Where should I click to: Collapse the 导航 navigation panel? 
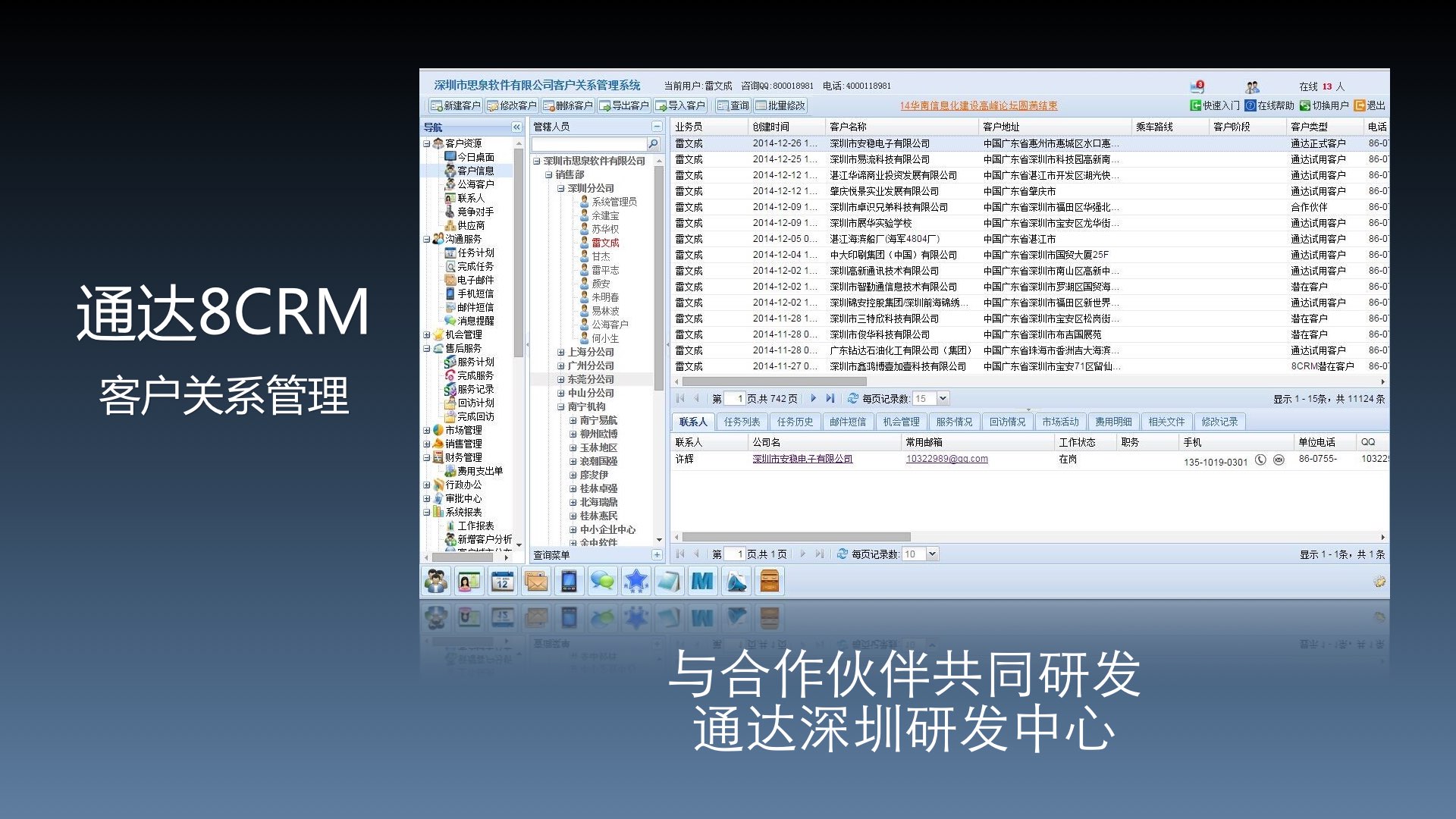[x=516, y=127]
